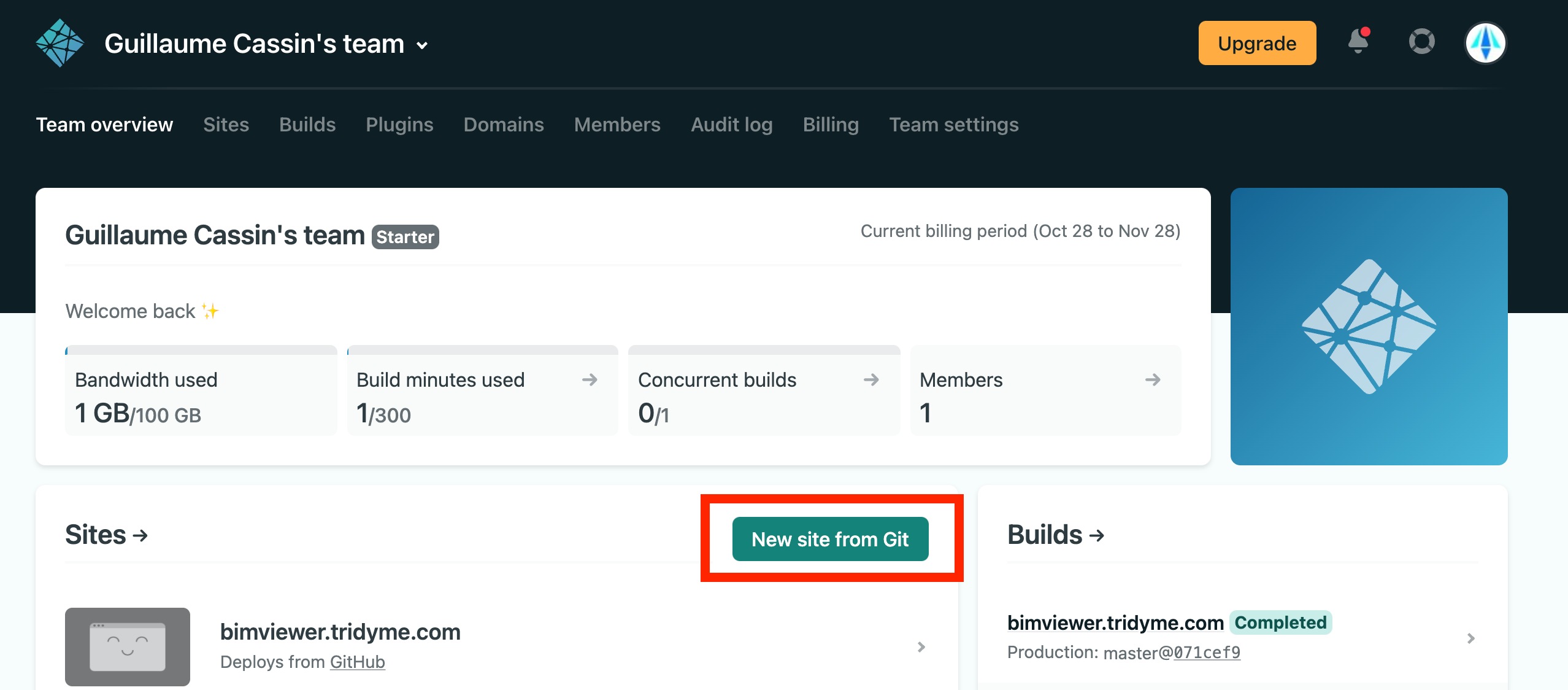Expand the Guillaume Cassin's team switcher

[266, 44]
